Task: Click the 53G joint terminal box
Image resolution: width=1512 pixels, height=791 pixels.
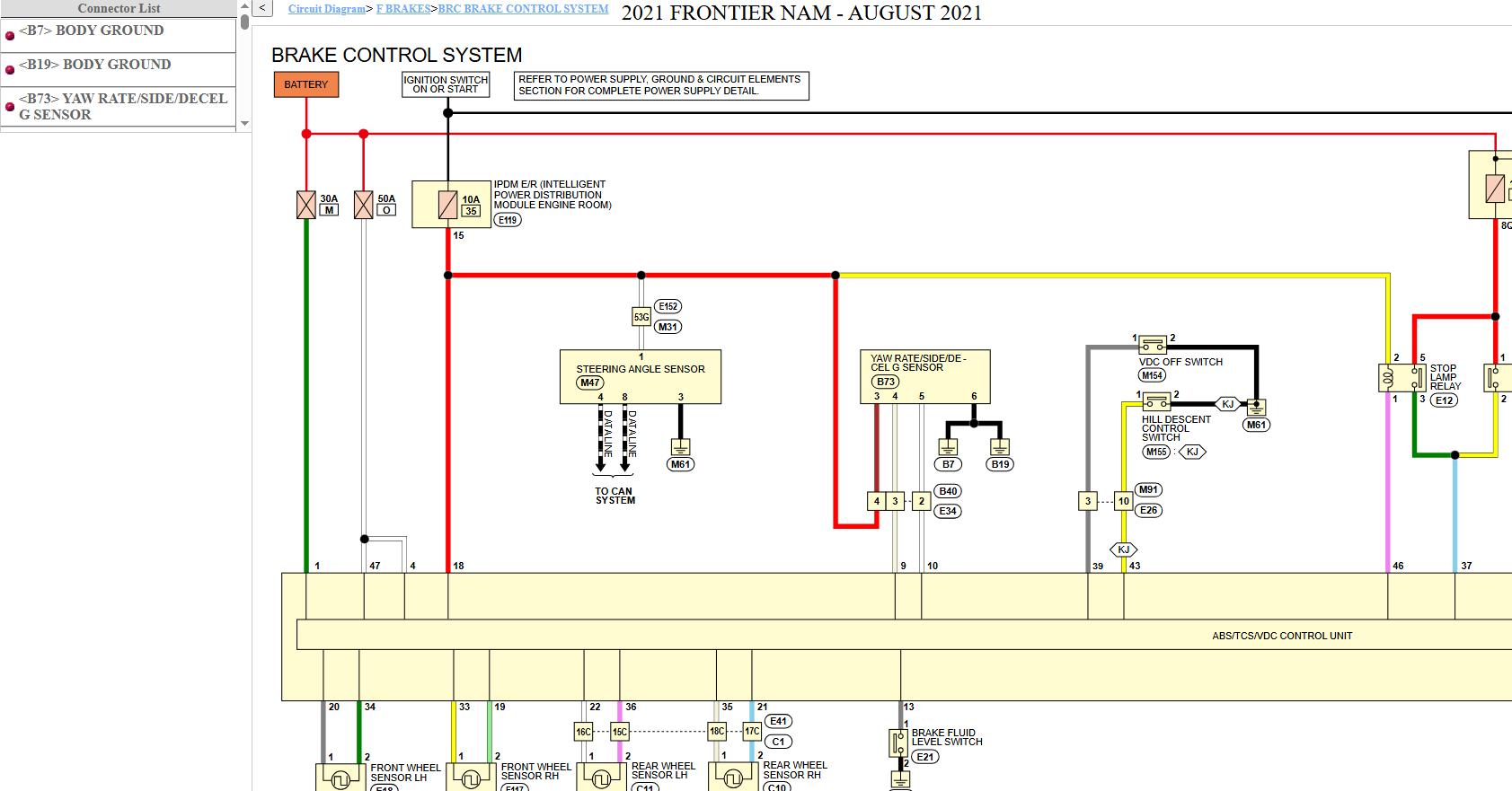Action: pyautogui.click(x=641, y=317)
